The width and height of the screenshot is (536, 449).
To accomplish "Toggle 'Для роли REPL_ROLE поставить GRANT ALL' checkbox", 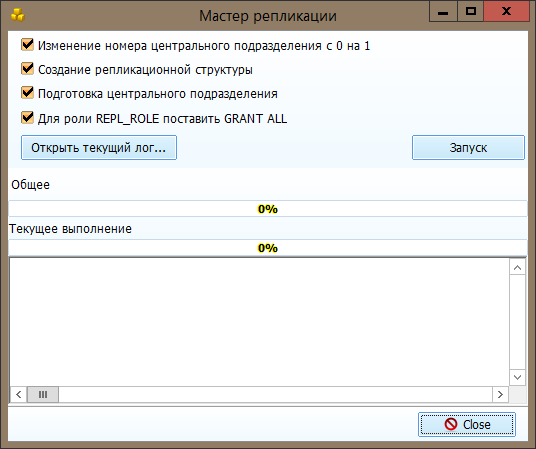I will pos(27,118).
